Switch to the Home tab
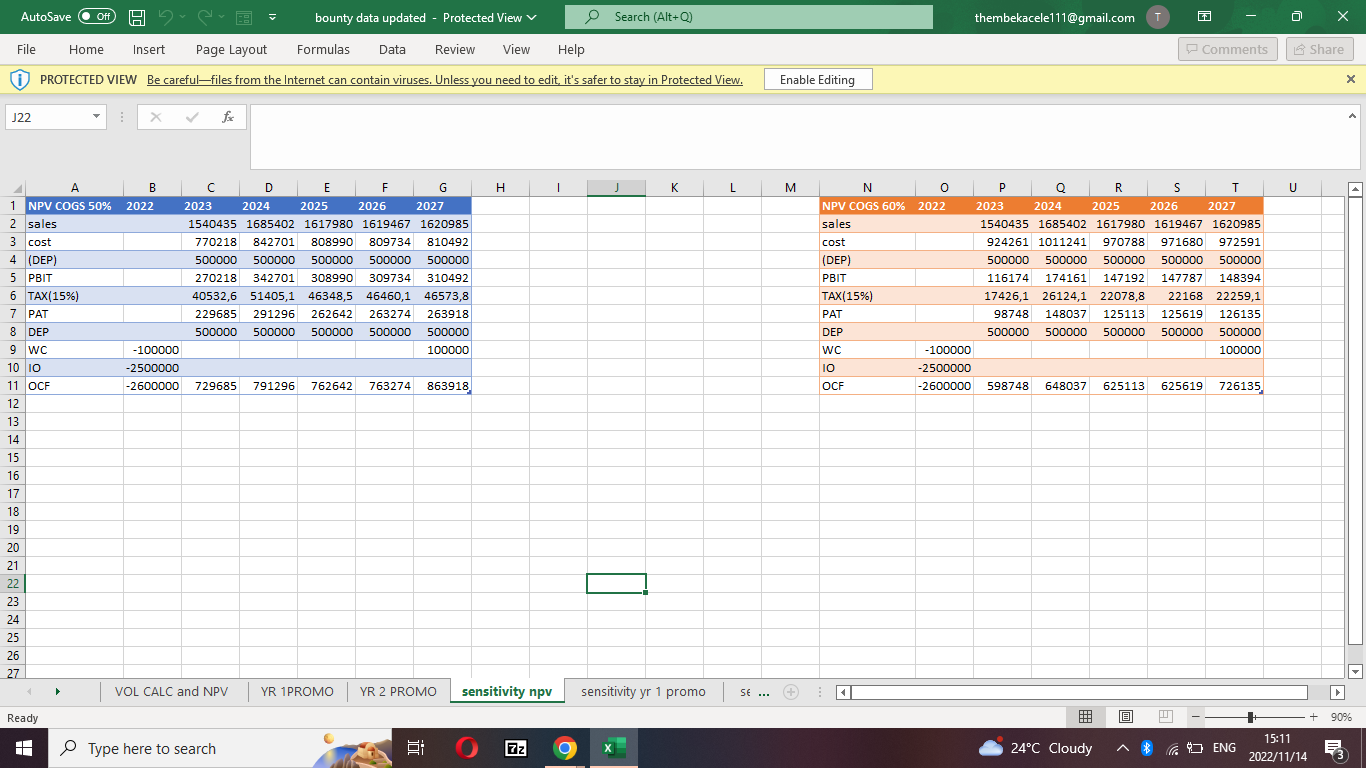 (86, 49)
